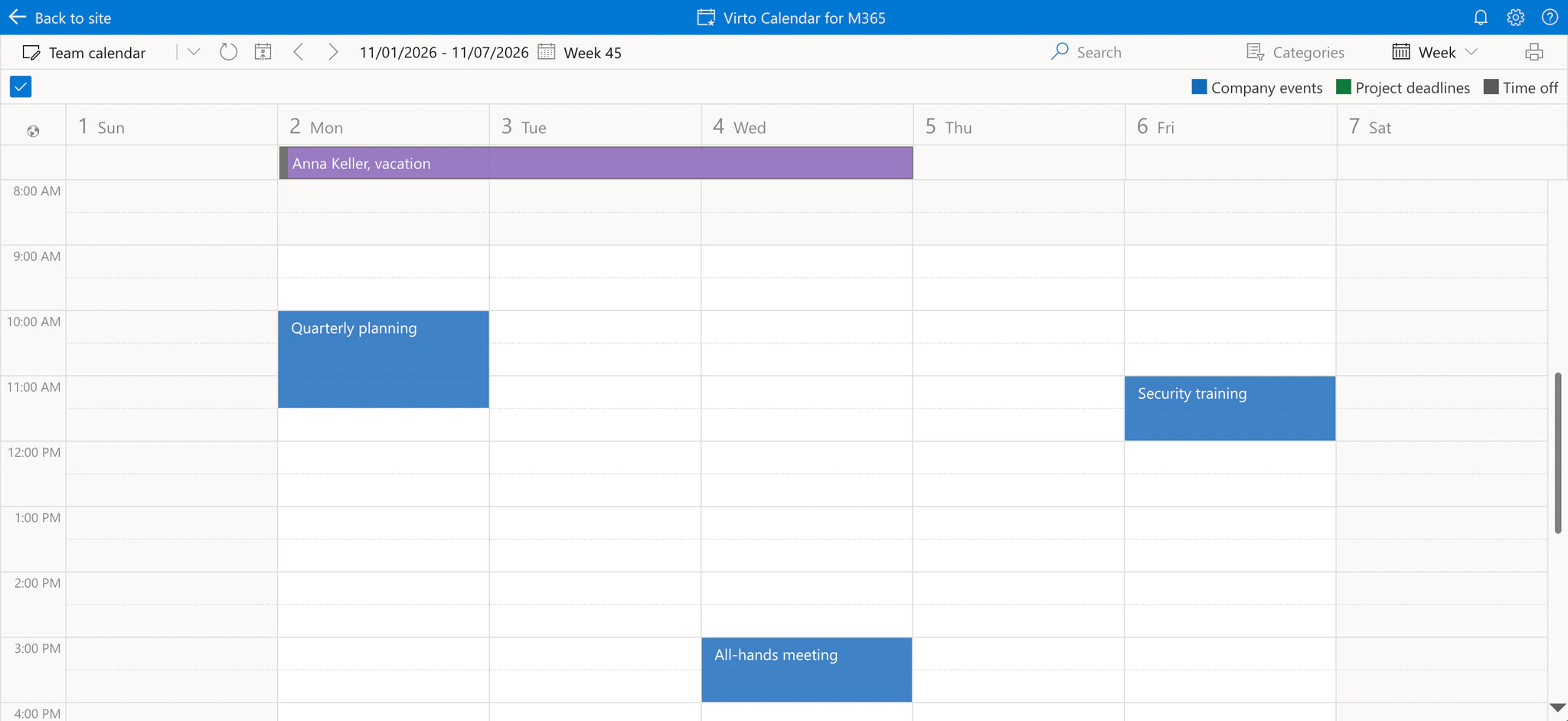
Task: Toggle the select-all calendars checkbox
Action: 21,86
